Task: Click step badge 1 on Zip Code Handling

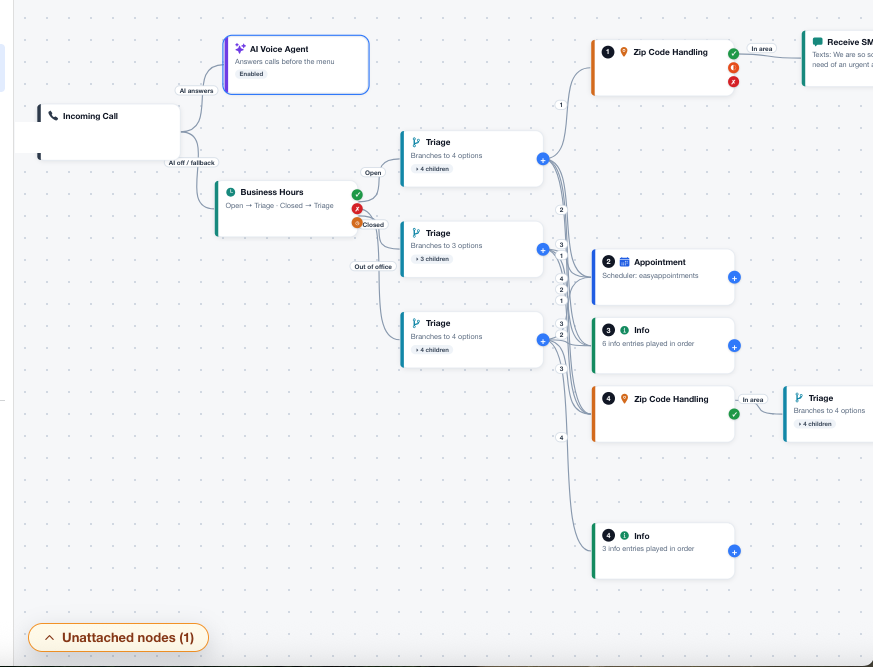Action: click(608, 52)
